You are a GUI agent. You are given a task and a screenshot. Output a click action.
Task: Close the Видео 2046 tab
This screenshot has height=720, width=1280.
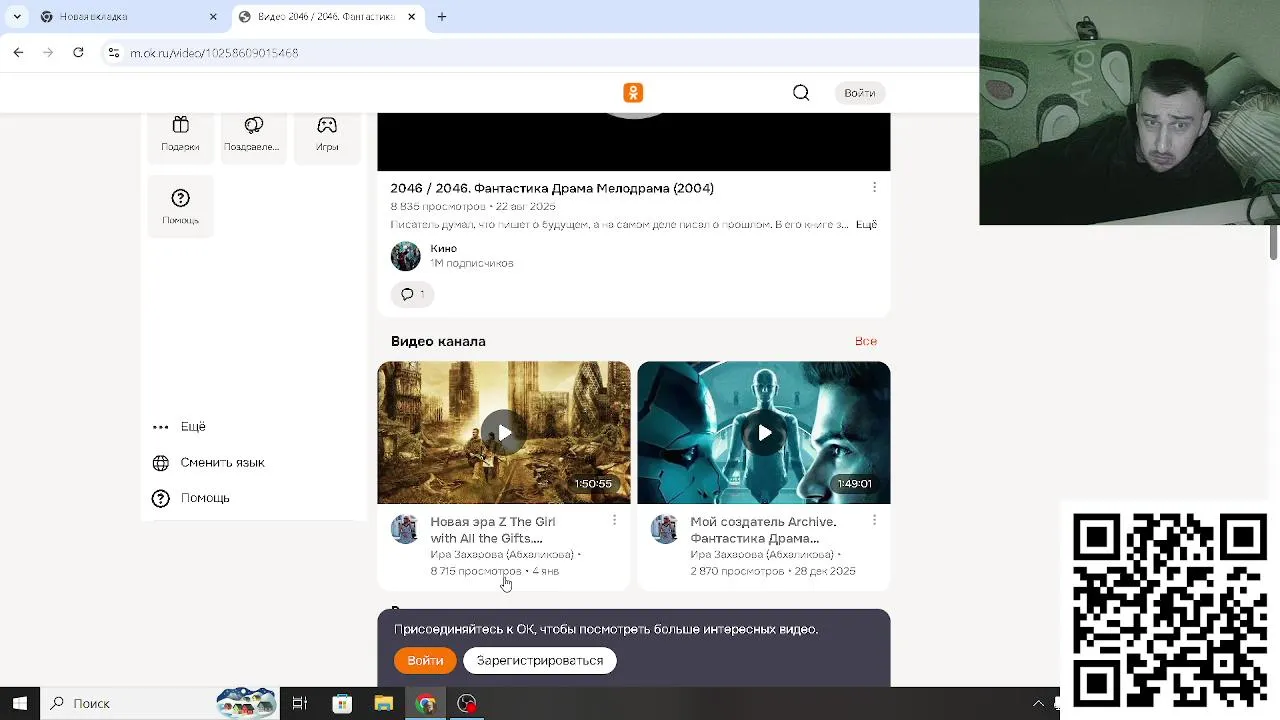point(413,17)
